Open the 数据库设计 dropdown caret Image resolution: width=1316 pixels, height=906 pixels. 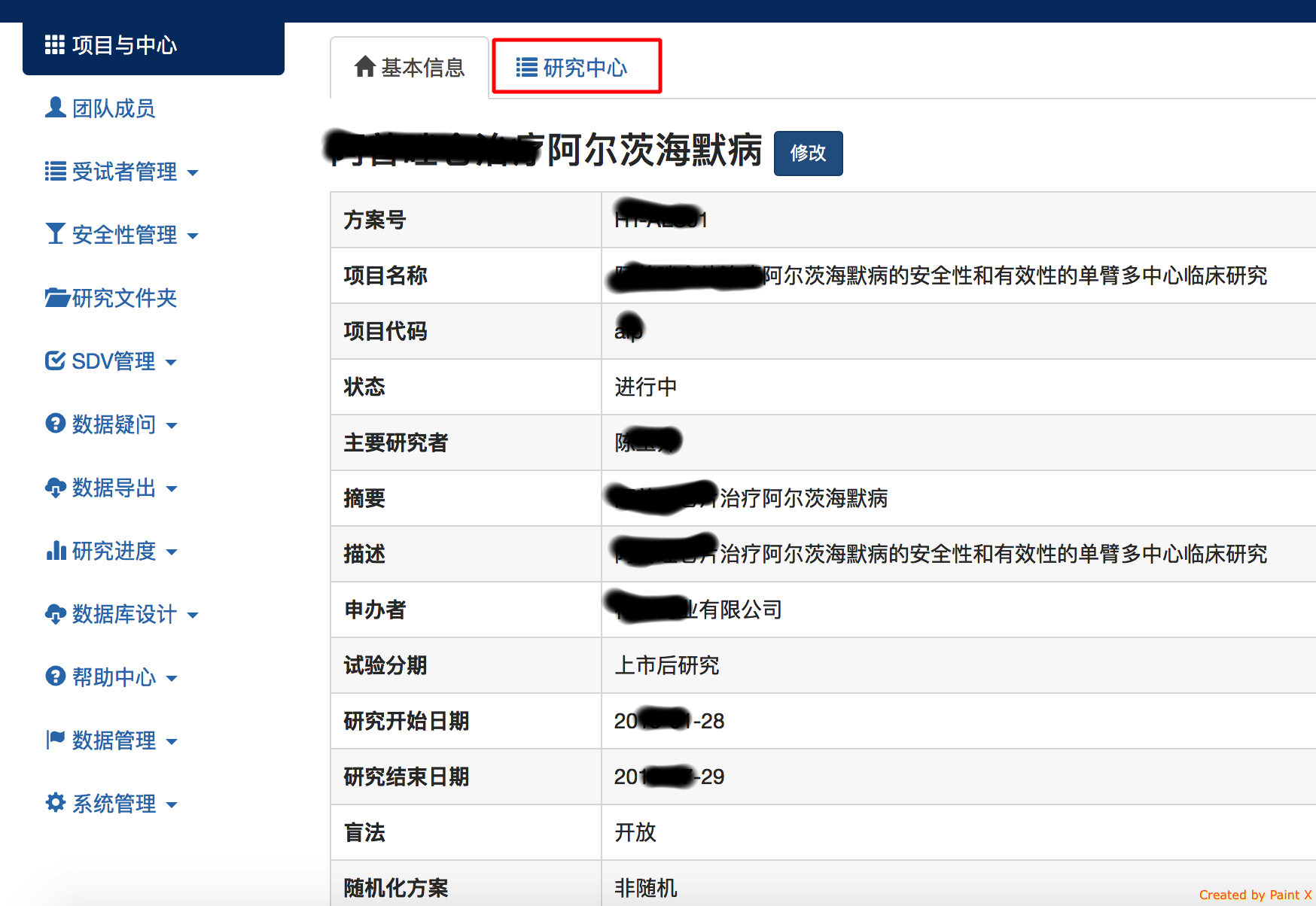[x=193, y=616]
